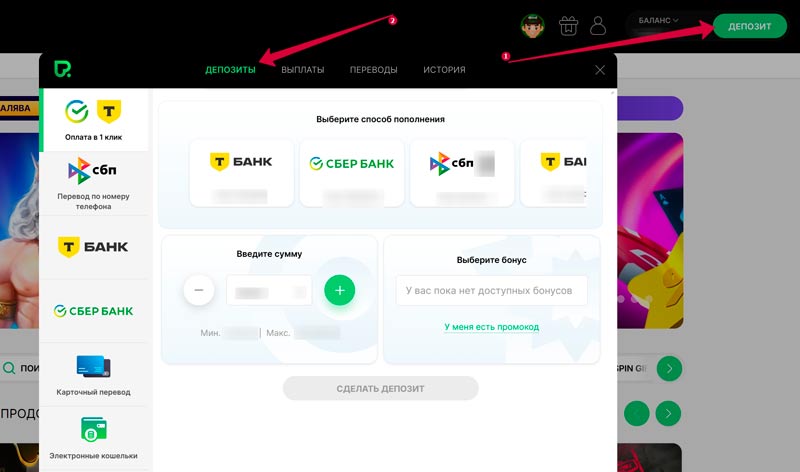Switch to the Выплаты tab
The width and height of the screenshot is (800, 472).
coord(303,69)
